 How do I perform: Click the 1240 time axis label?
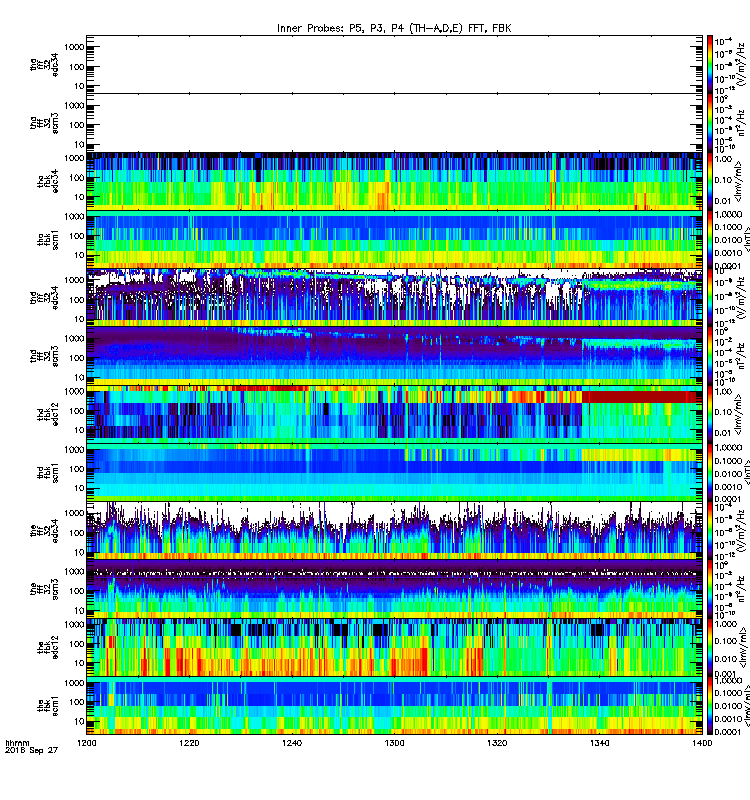292,743
